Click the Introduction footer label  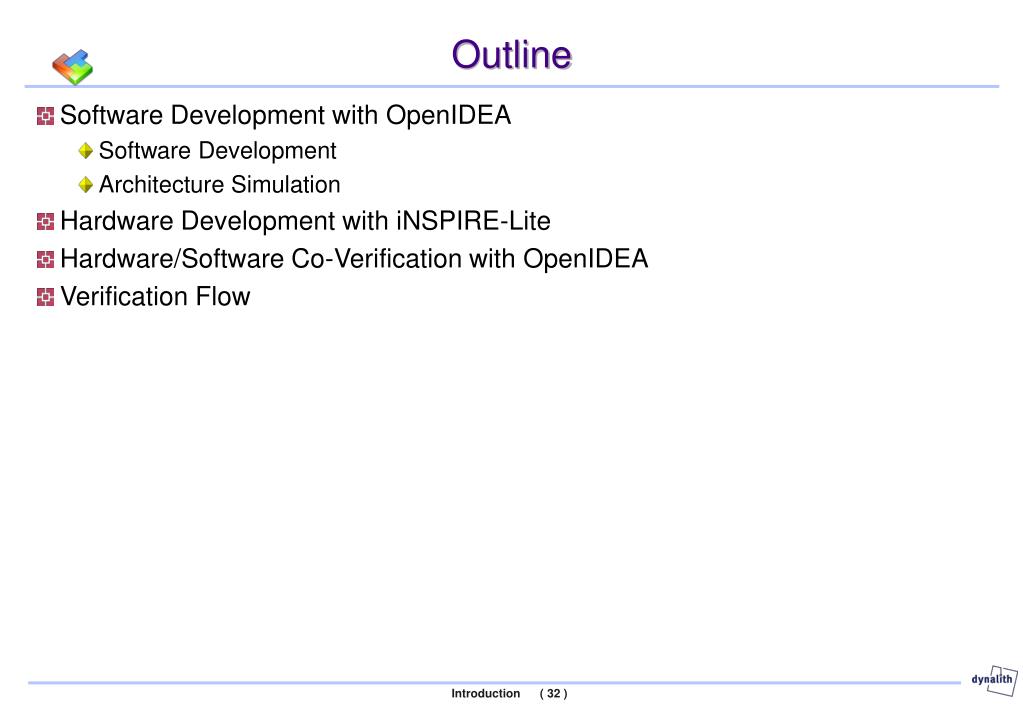point(485,694)
